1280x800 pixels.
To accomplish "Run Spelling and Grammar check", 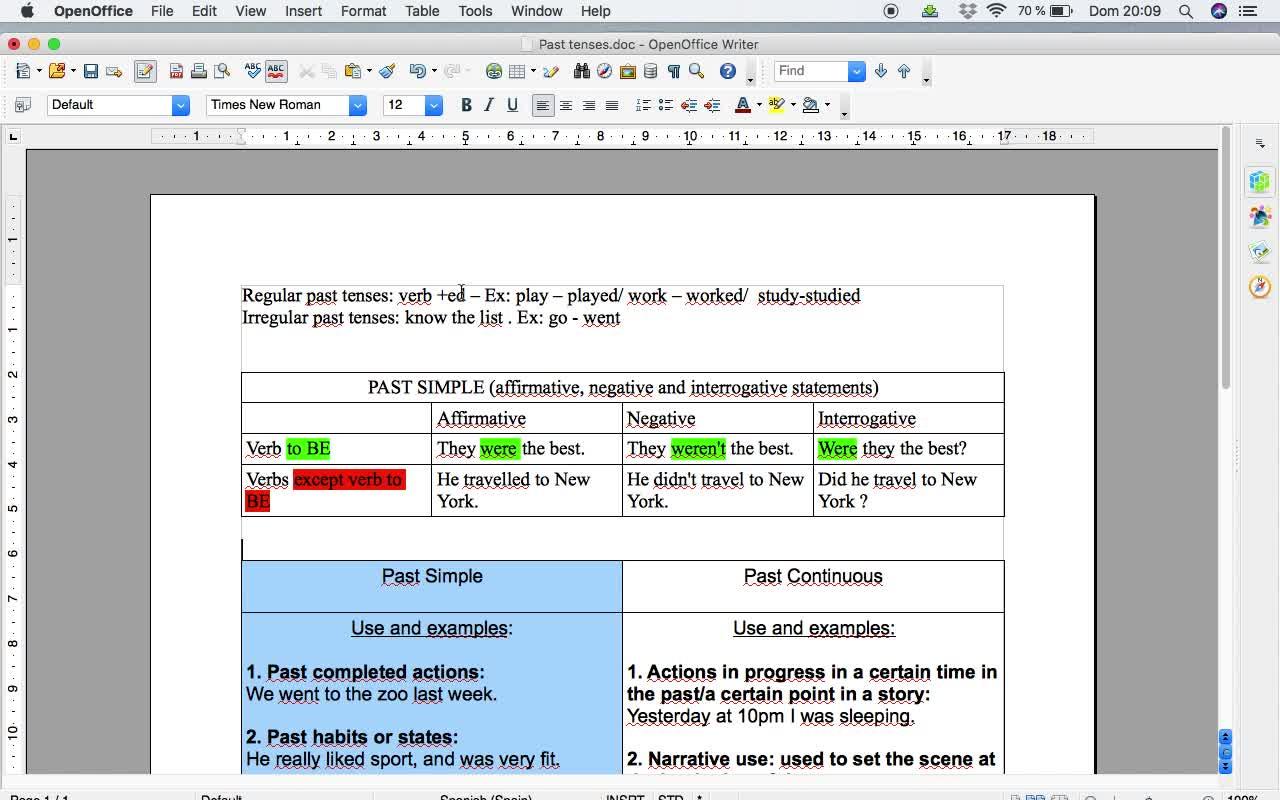I will tap(253, 71).
